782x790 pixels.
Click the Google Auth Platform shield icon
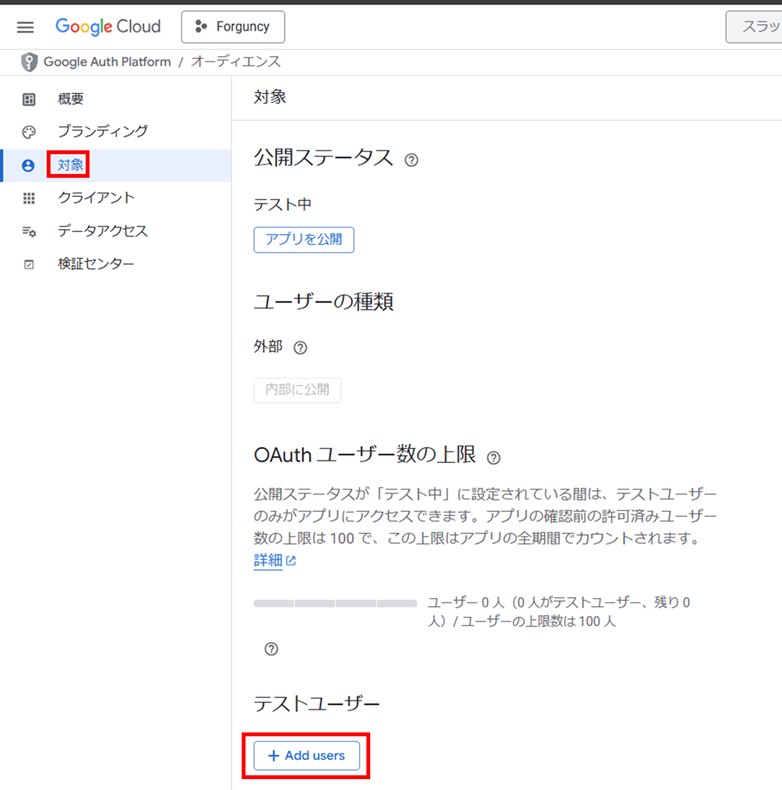pyautogui.click(x=29, y=62)
